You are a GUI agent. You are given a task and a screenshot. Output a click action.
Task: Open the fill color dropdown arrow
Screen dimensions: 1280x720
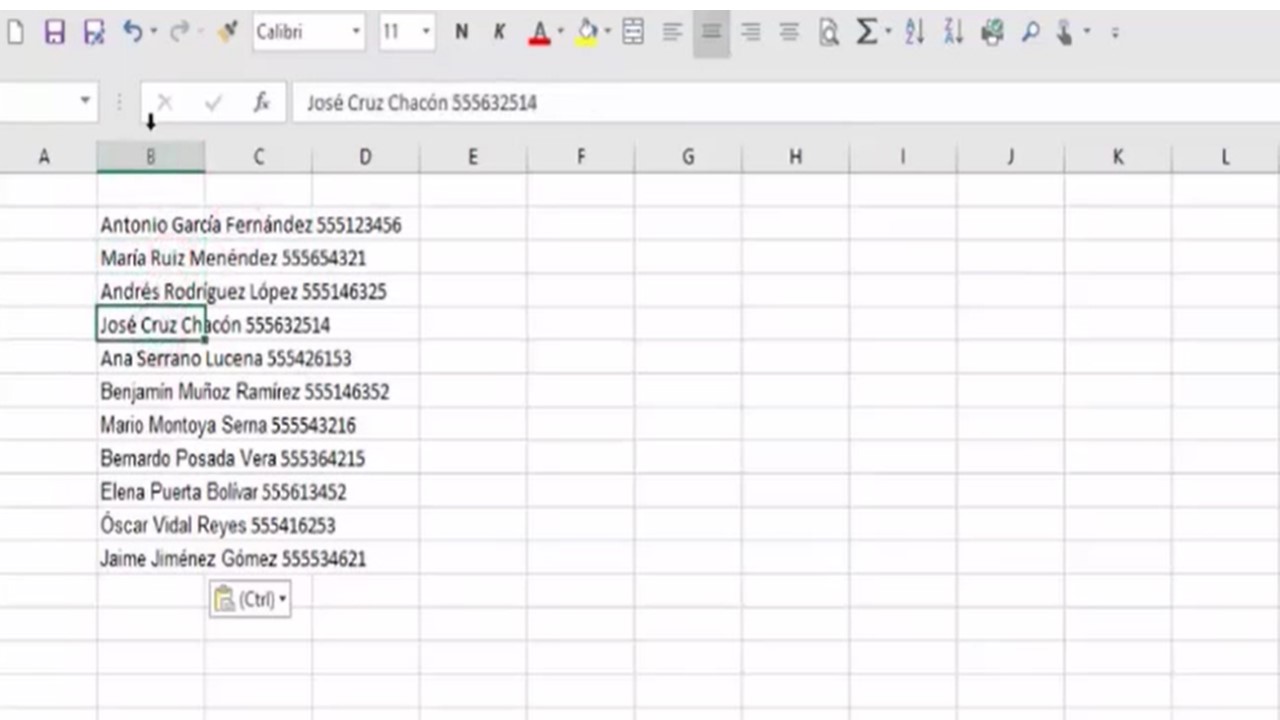point(607,32)
